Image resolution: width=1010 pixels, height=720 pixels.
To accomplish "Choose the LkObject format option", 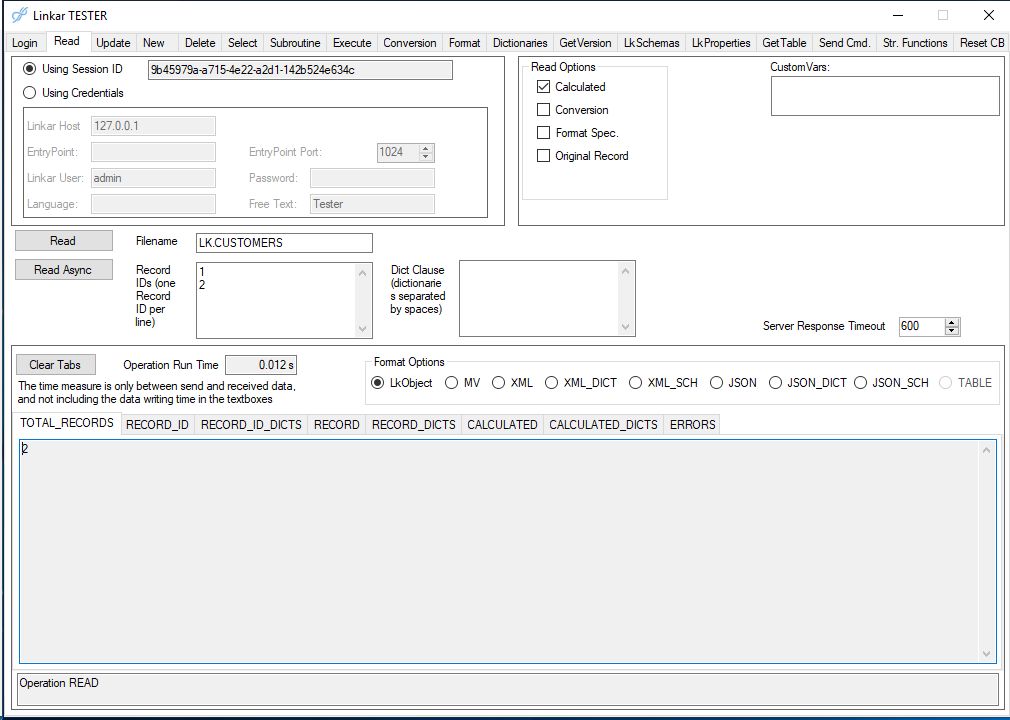I will point(377,383).
